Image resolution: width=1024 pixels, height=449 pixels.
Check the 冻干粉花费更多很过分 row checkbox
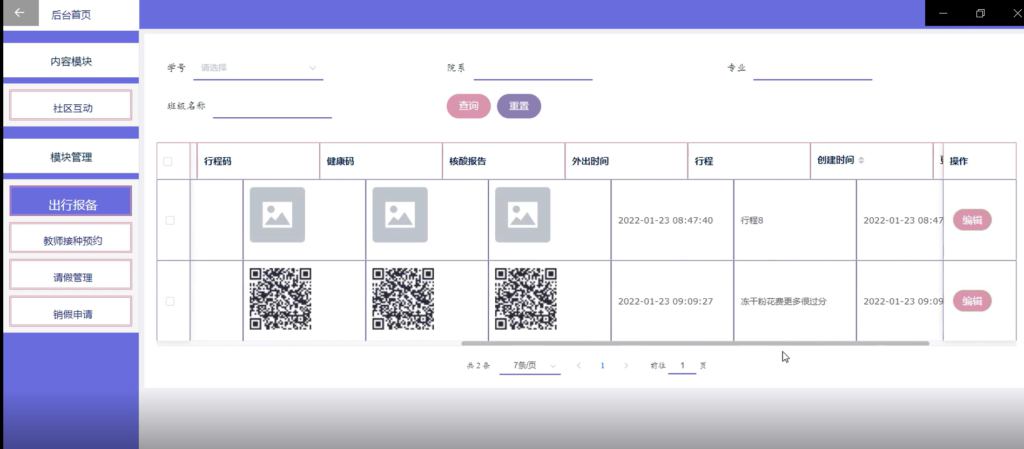[170, 302]
